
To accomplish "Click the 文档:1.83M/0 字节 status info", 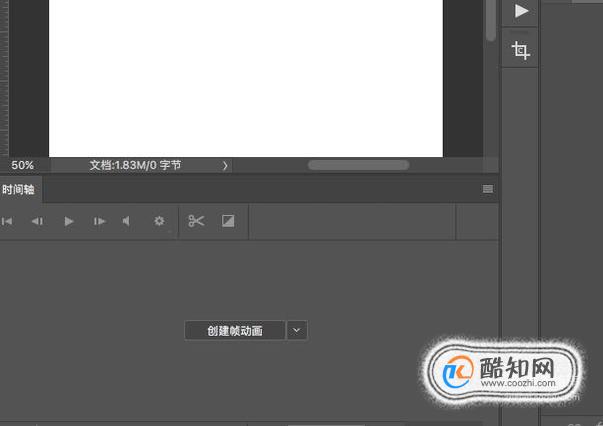I will [x=135, y=165].
